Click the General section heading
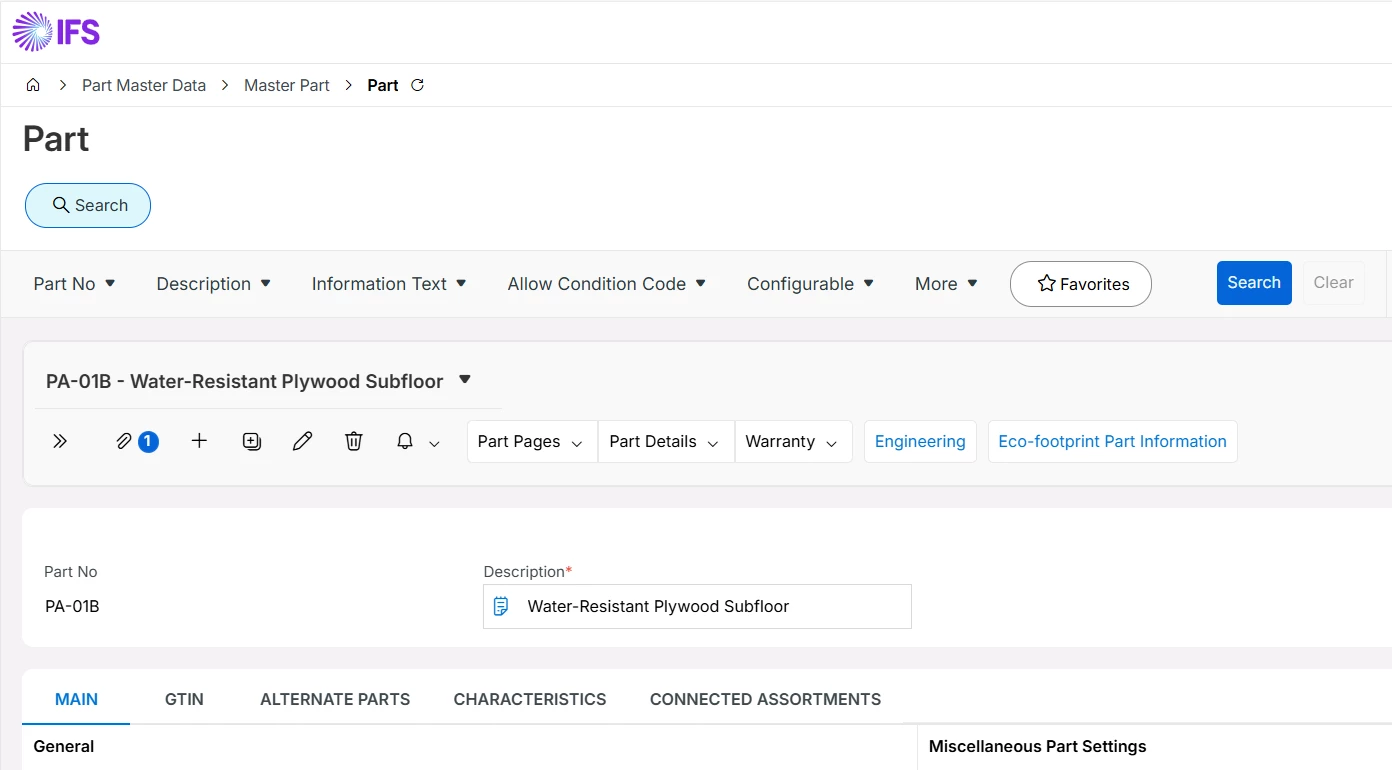Viewport: 1392px width, 770px height. pyautogui.click(x=64, y=746)
